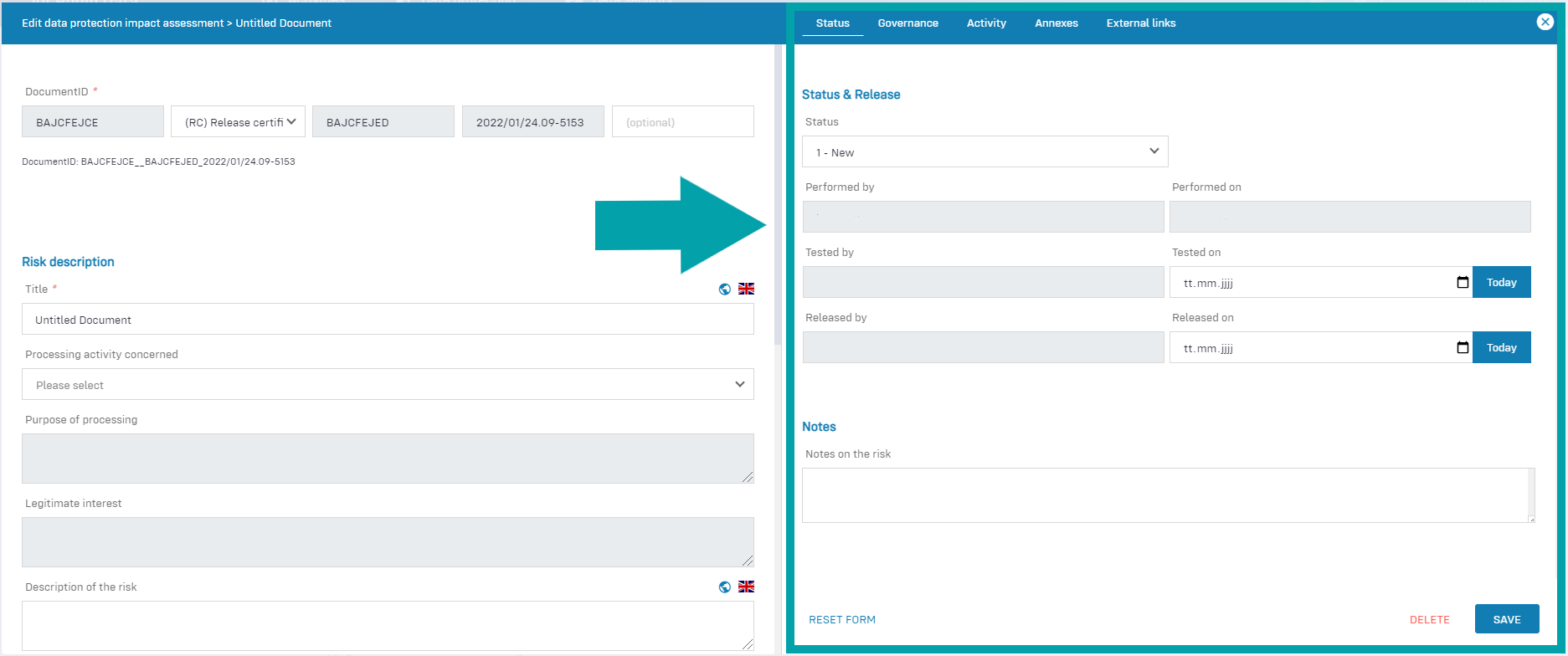Close the status side panel
Viewport: 1568px width, 656px height.
tap(1545, 23)
